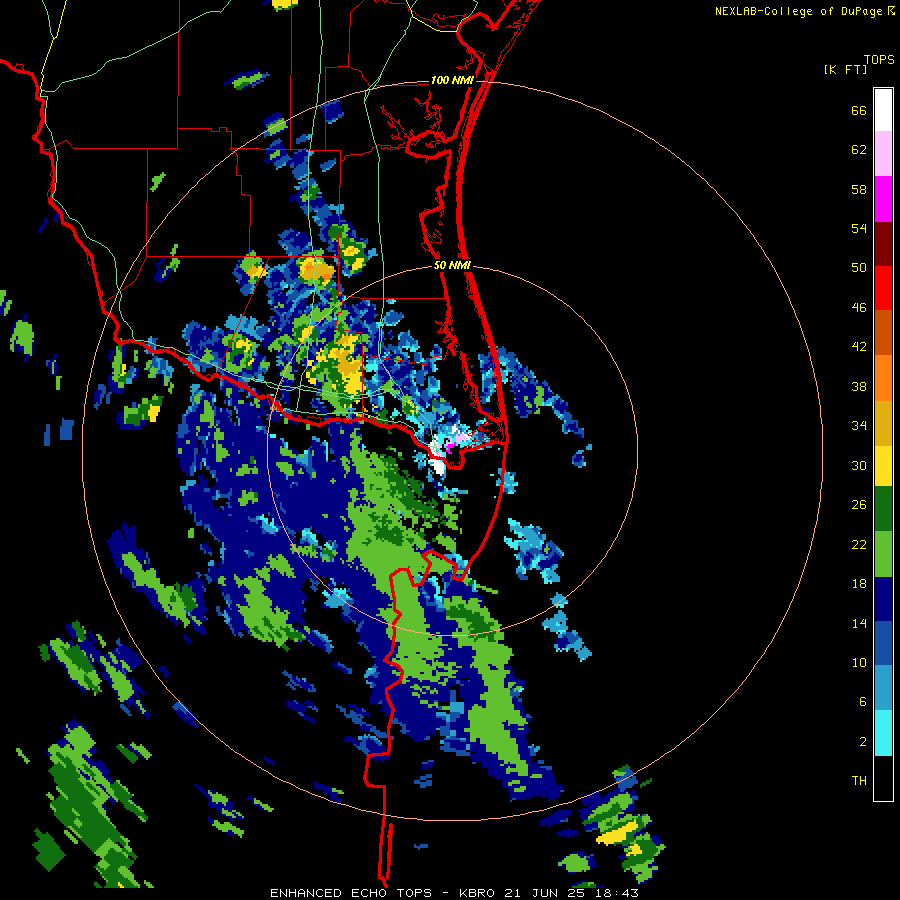Pick the light blue legend swatch beside 6
This screenshot has width=900, height=900.
[883, 688]
